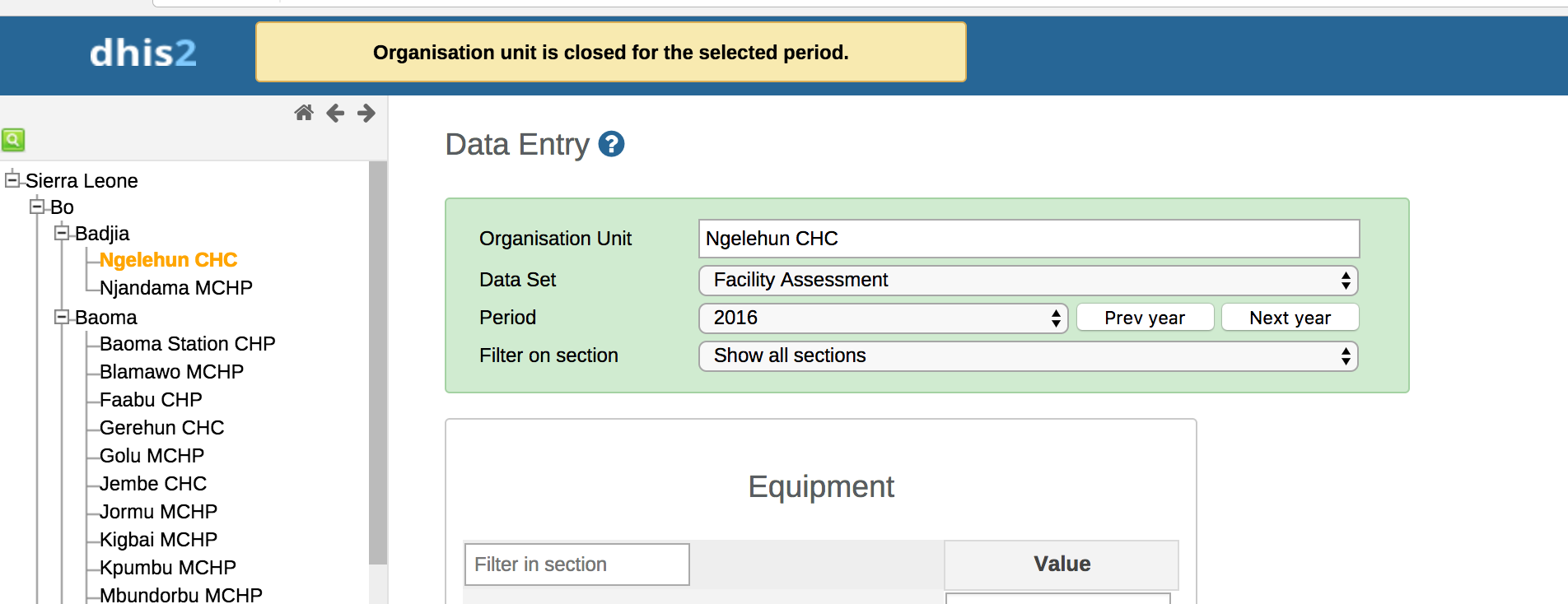Open the Data Entry help icon
The height and width of the screenshot is (604, 1568).
(611, 144)
